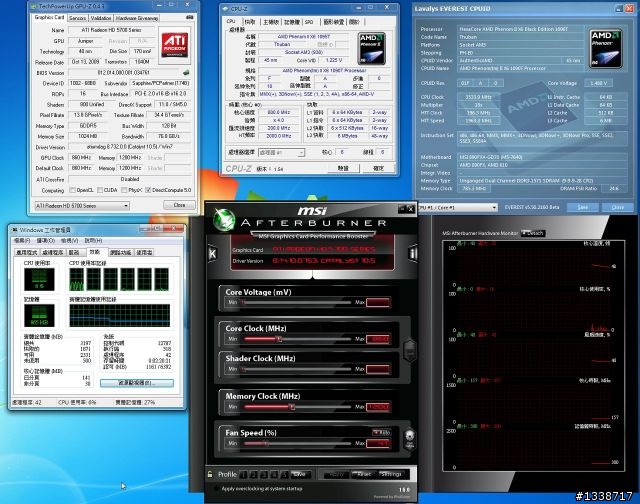Click the Apply button in Afterburner
Screen dimensions: 640x504
coord(336,475)
